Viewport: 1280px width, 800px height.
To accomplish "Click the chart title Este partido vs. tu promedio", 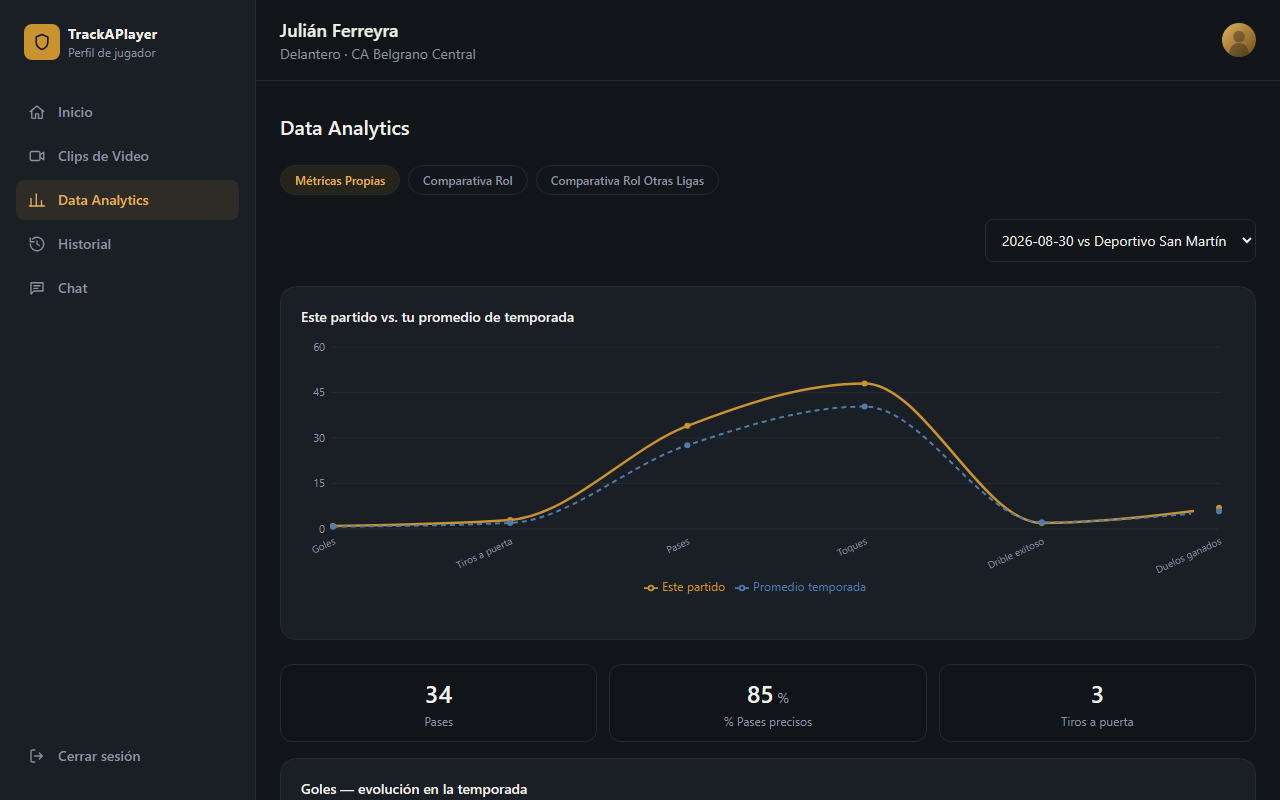I will [x=437, y=317].
